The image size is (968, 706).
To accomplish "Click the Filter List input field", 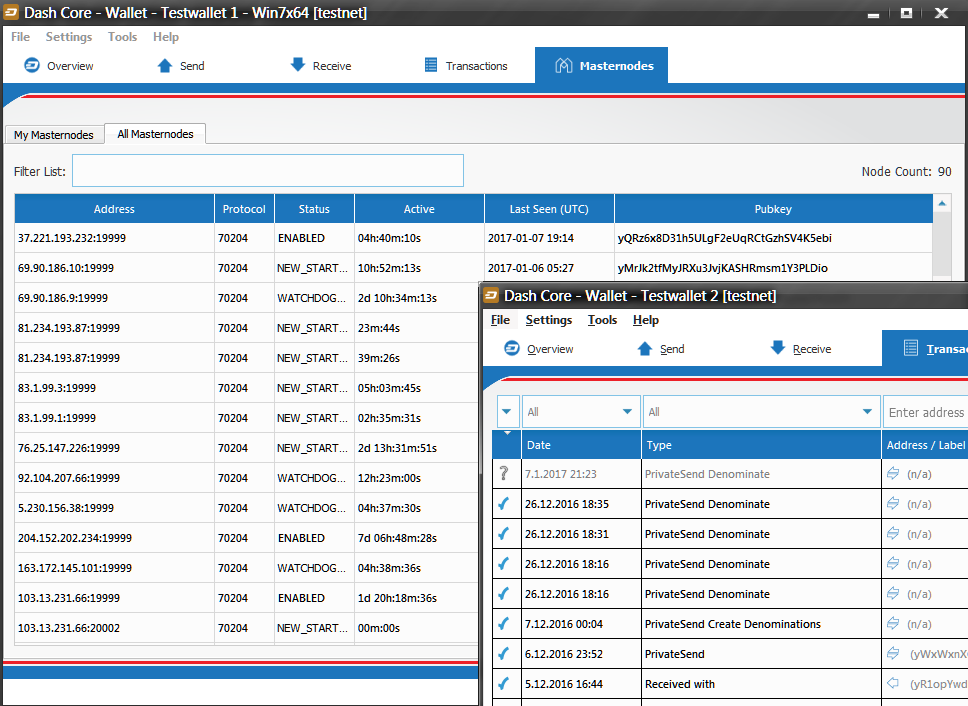I will tap(268, 170).
